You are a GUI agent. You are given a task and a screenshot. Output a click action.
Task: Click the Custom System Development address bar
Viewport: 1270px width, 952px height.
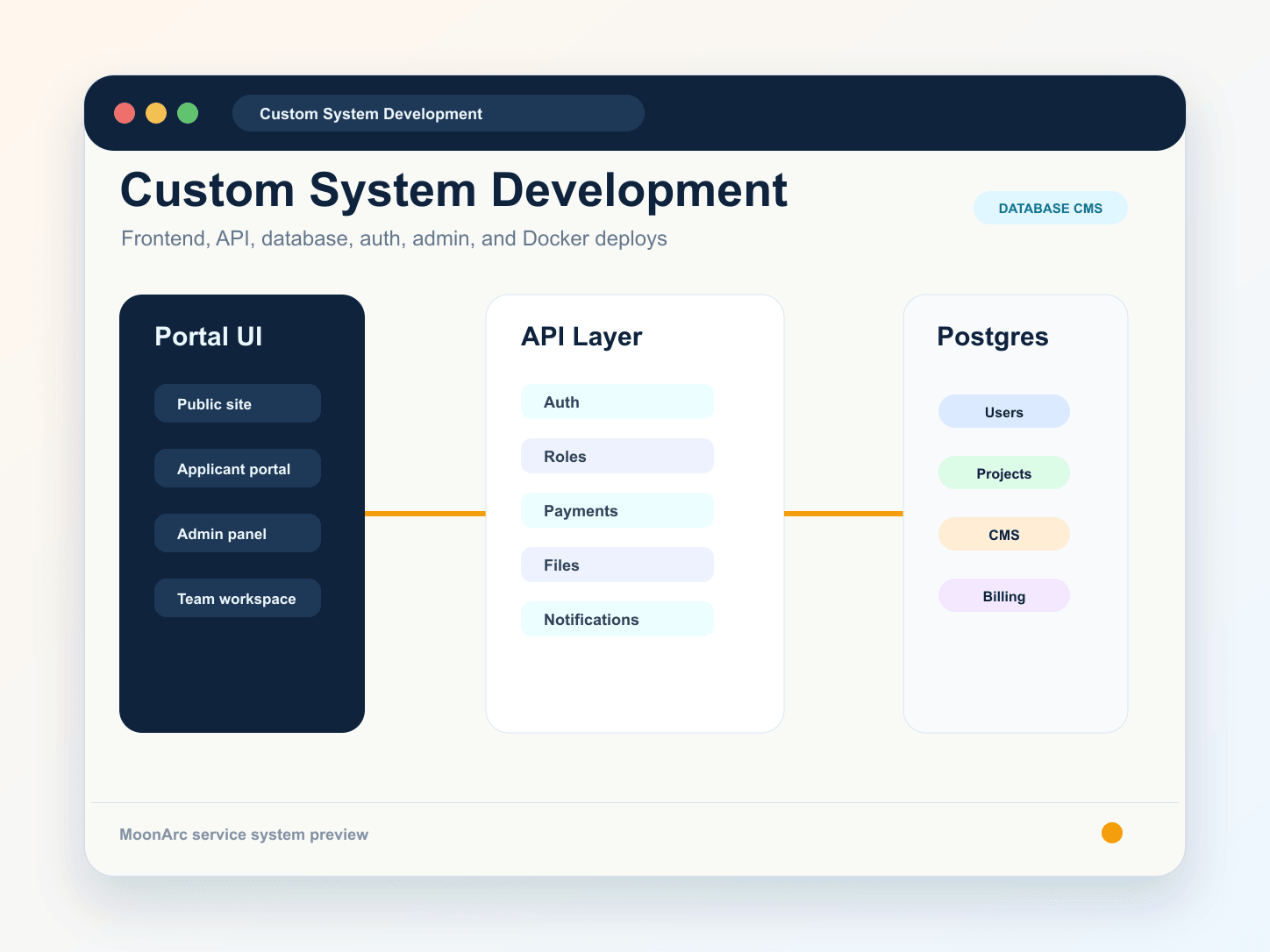pos(439,113)
